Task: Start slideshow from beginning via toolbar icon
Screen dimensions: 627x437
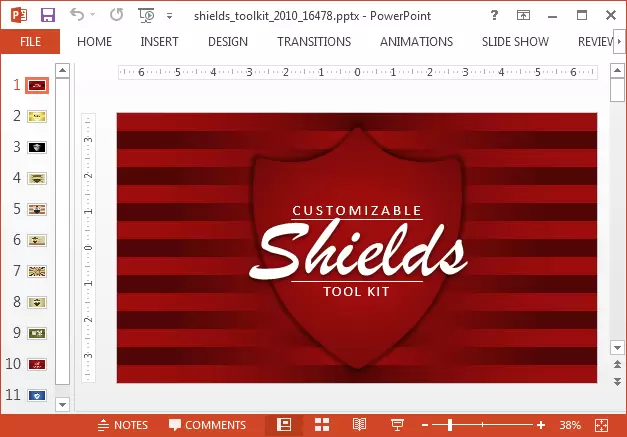Action: (146, 16)
